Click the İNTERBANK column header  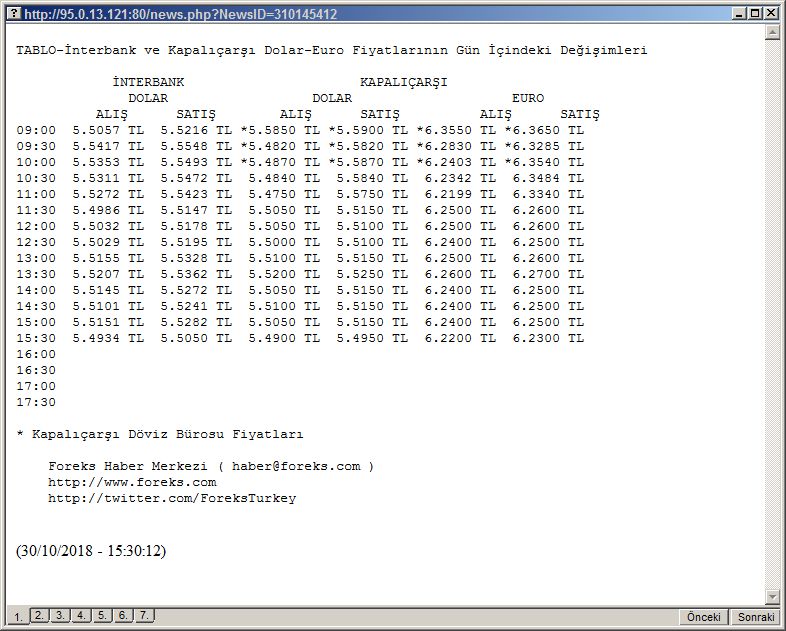pos(148,82)
